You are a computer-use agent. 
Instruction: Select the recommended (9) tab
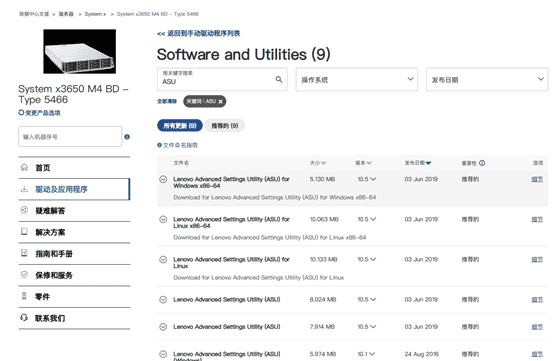coord(225,125)
